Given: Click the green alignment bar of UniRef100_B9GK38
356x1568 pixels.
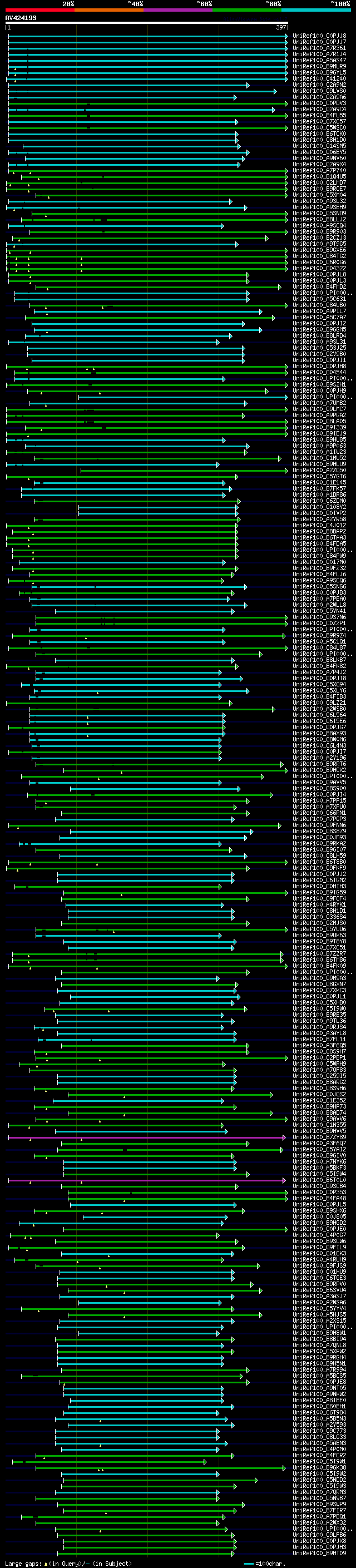Looking at the screenshot, I should pos(160,1468).
